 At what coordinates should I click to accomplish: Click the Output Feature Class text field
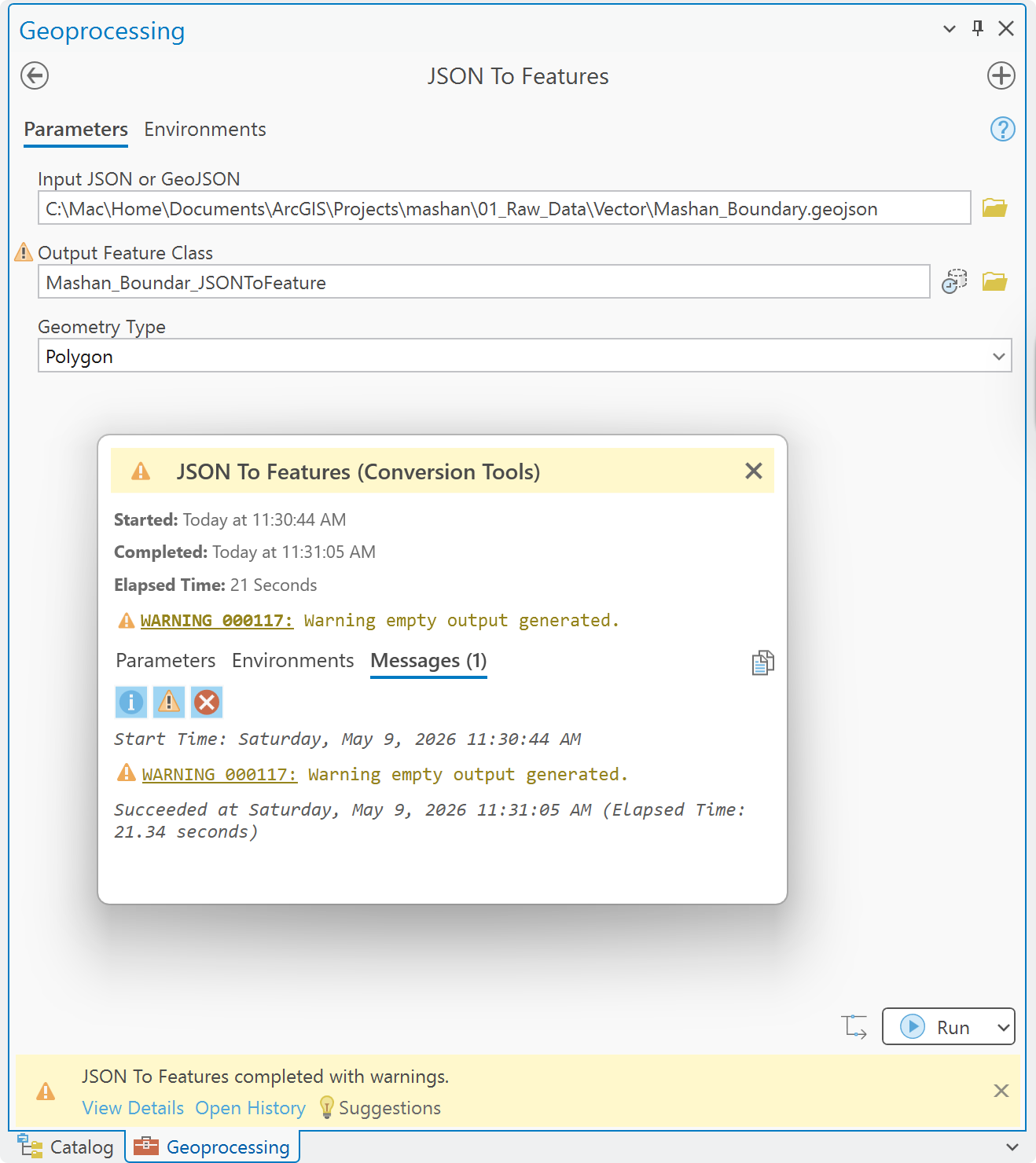pyautogui.click(x=484, y=281)
